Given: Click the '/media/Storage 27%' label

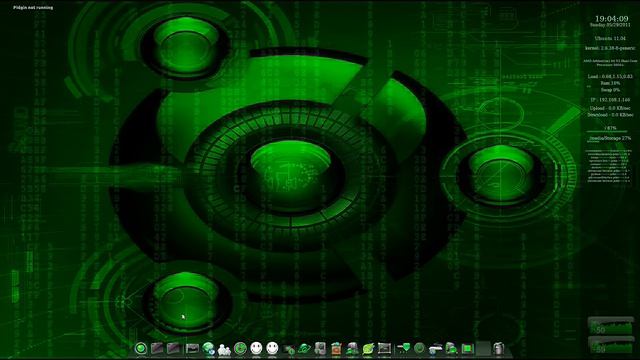Looking at the screenshot, I should click(610, 138).
